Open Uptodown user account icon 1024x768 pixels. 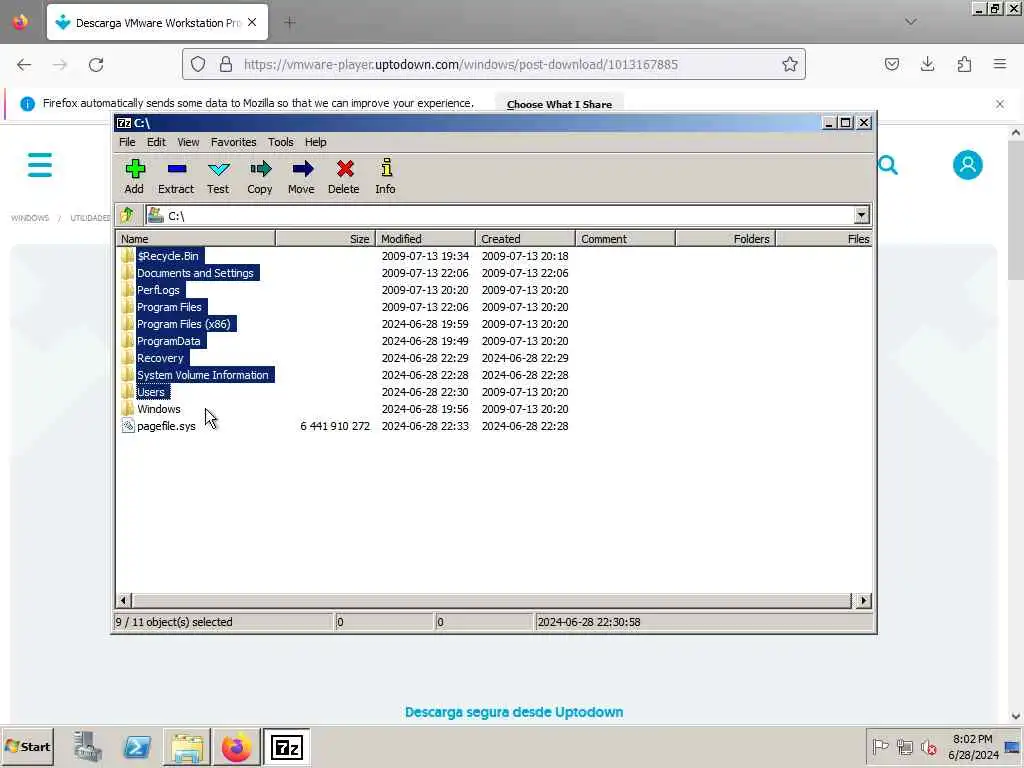(x=967, y=165)
